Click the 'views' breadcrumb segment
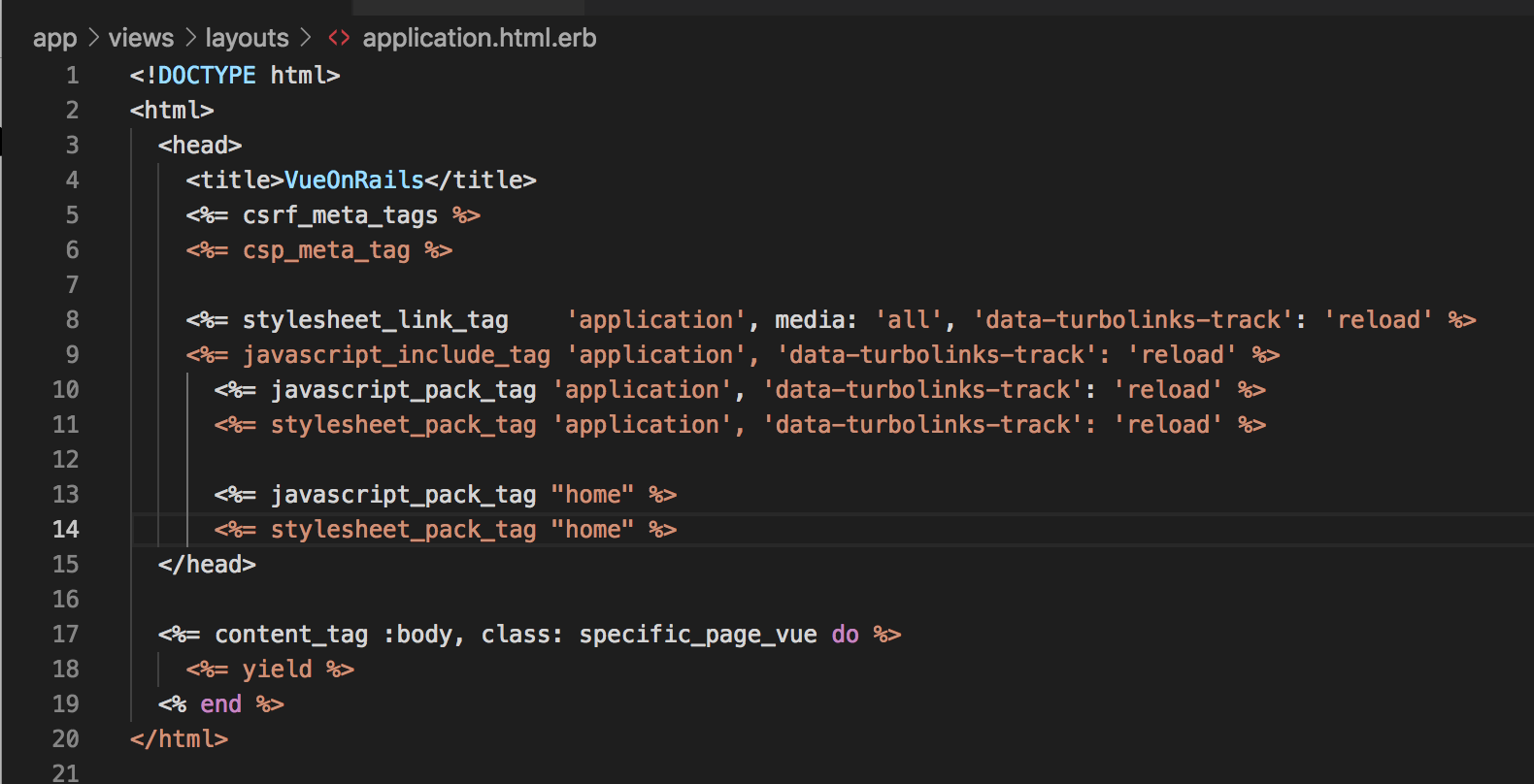The width and height of the screenshot is (1534, 784). 141,38
